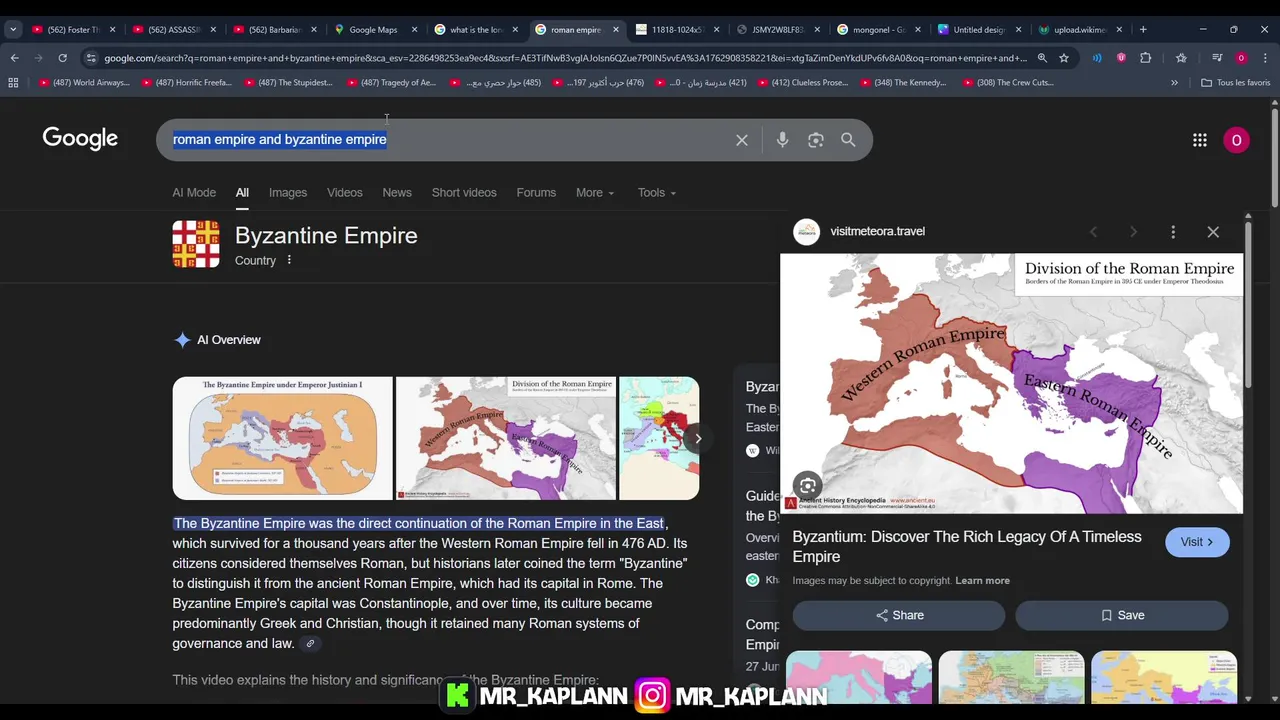Close the image preview panel
The height and width of the screenshot is (720, 1280).
pos(1213,232)
